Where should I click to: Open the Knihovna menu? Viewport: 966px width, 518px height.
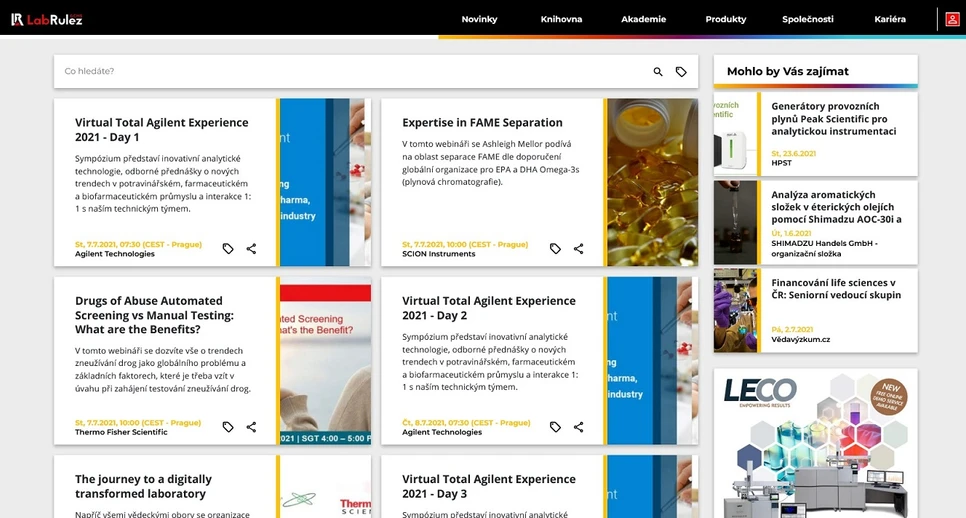[x=561, y=19]
